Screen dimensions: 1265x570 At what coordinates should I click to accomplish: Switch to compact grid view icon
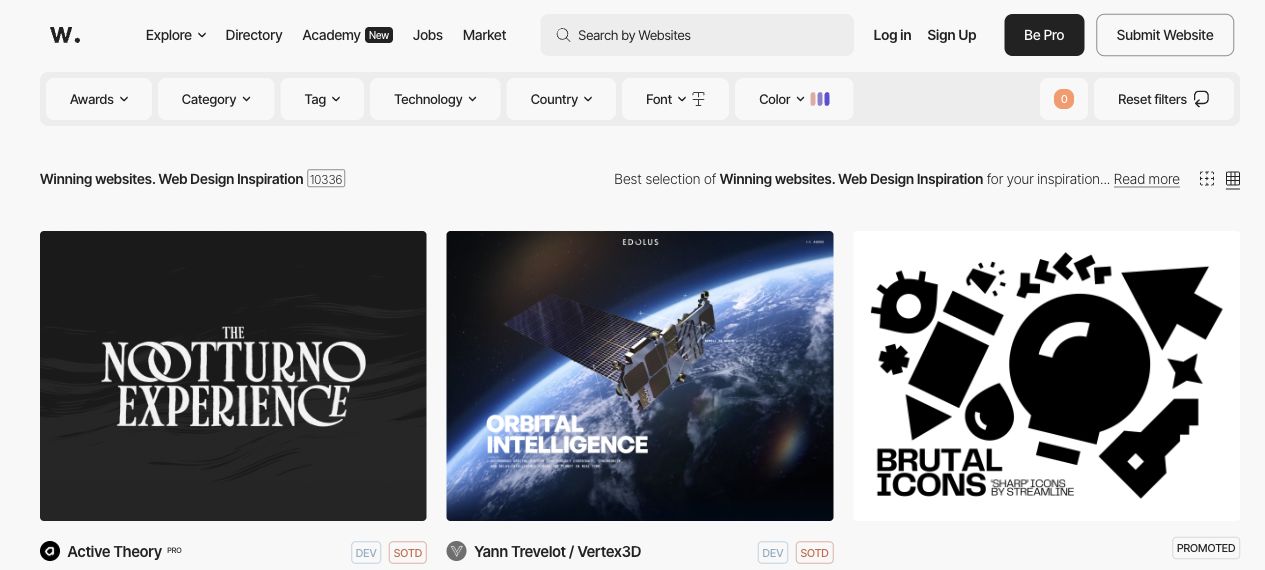1233,179
